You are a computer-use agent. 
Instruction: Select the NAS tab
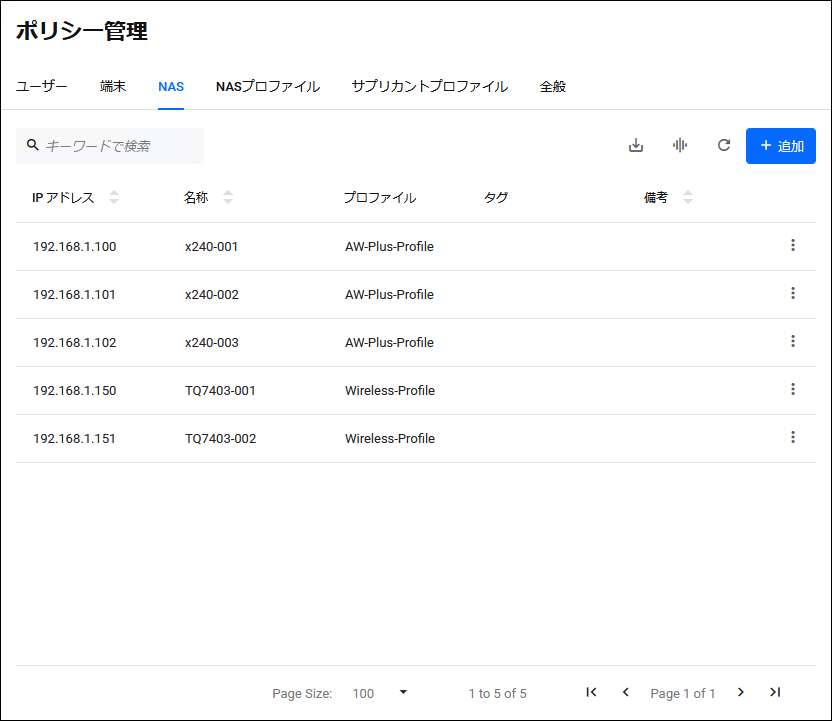pos(171,86)
